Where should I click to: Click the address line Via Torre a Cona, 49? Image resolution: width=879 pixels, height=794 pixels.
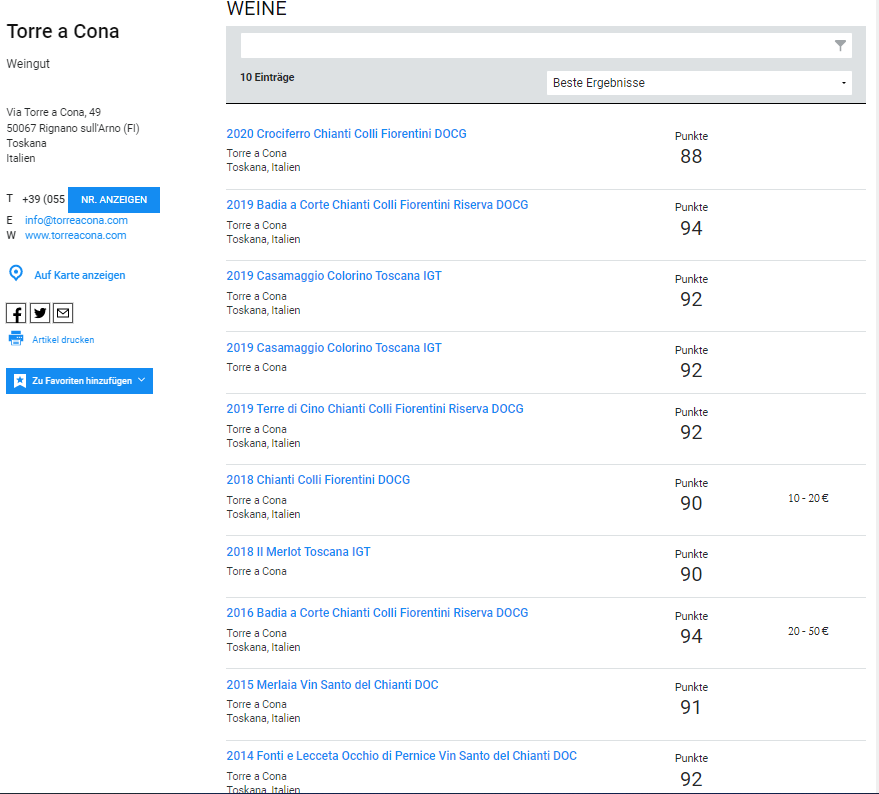[x=54, y=112]
